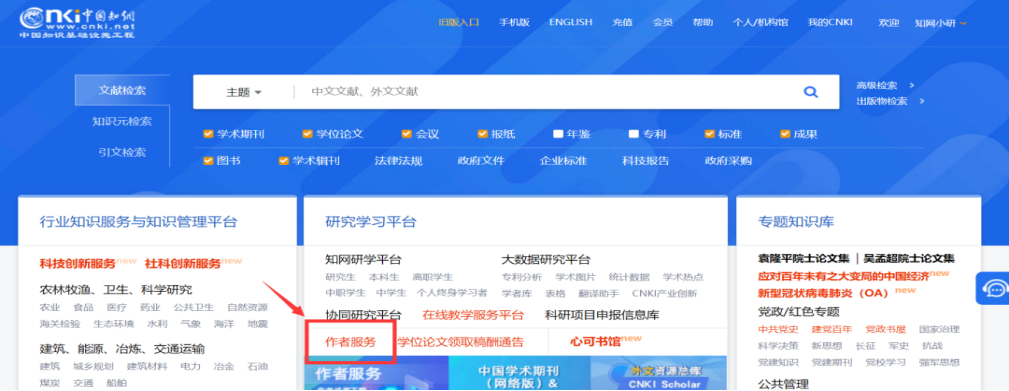This screenshot has height=391, width=1009.
Task: Open 我的CNKI in top menu
Action: [x=830, y=22]
